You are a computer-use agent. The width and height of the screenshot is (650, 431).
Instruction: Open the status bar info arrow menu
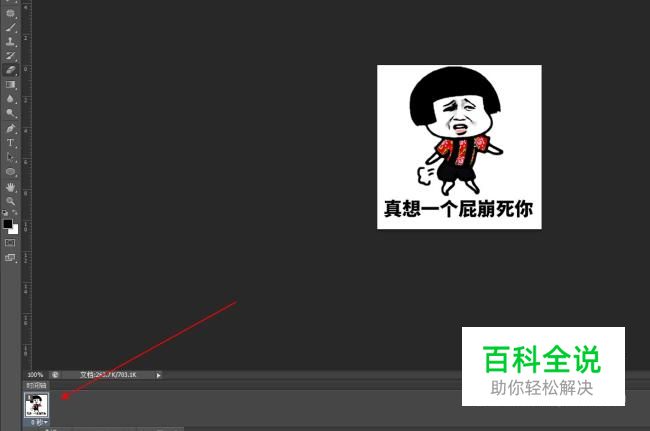point(158,375)
